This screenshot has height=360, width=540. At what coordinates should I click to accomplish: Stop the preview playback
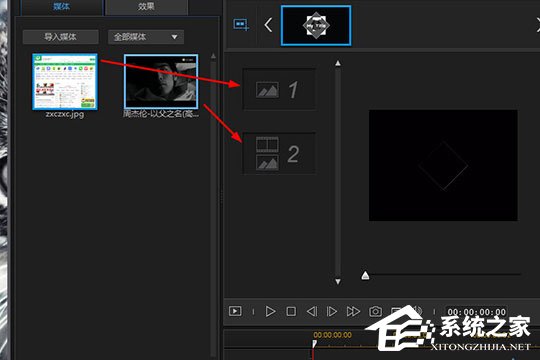click(291, 311)
